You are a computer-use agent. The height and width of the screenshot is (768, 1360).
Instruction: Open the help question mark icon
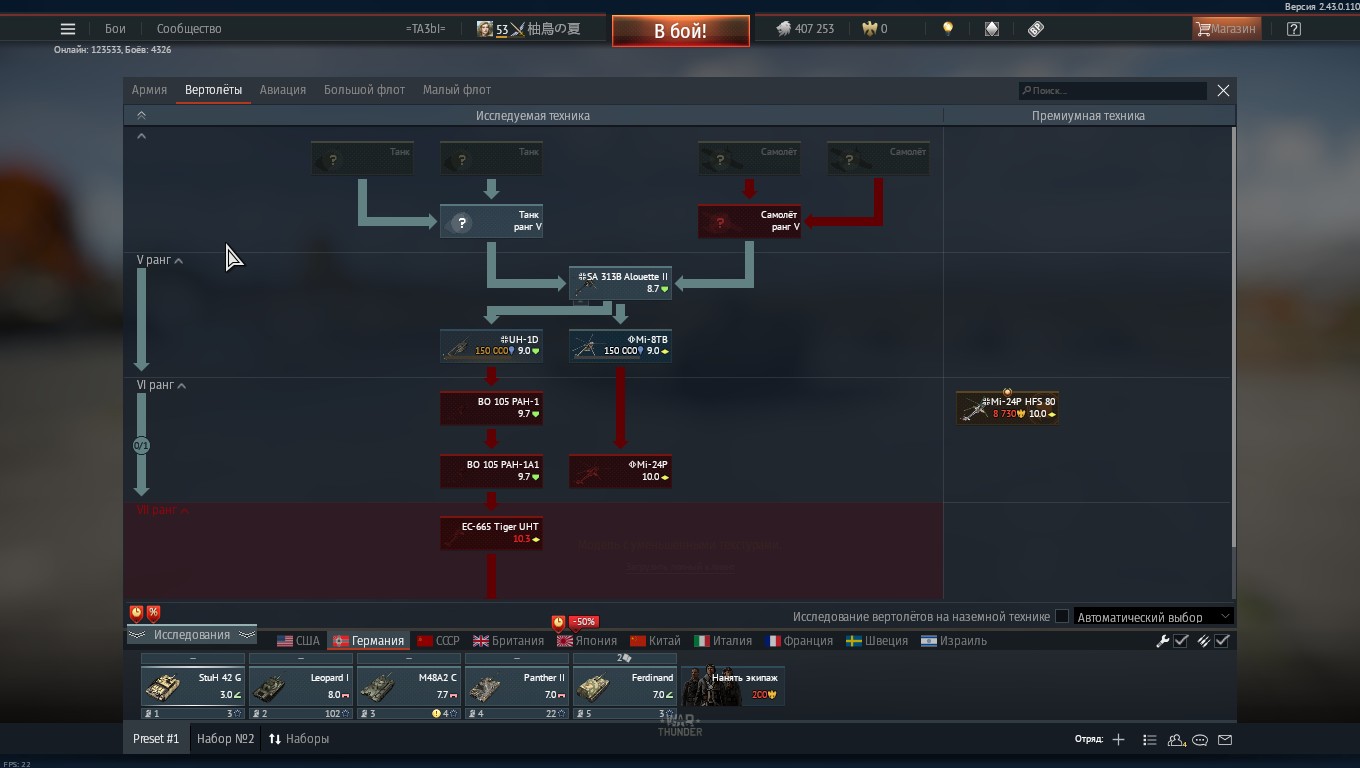pos(1294,29)
